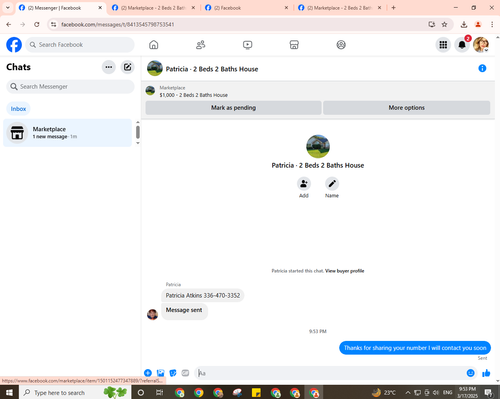Switch to the fourth Marketplace browser tab
The image size is (500, 399).
[339, 8]
